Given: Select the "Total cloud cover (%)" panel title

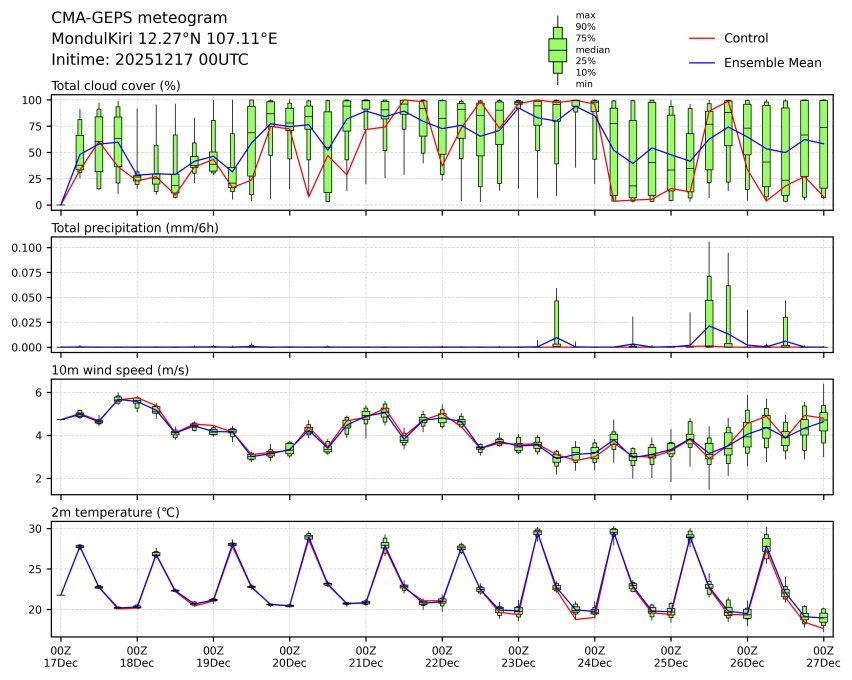Looking at the screenshot, I should 116,85.
